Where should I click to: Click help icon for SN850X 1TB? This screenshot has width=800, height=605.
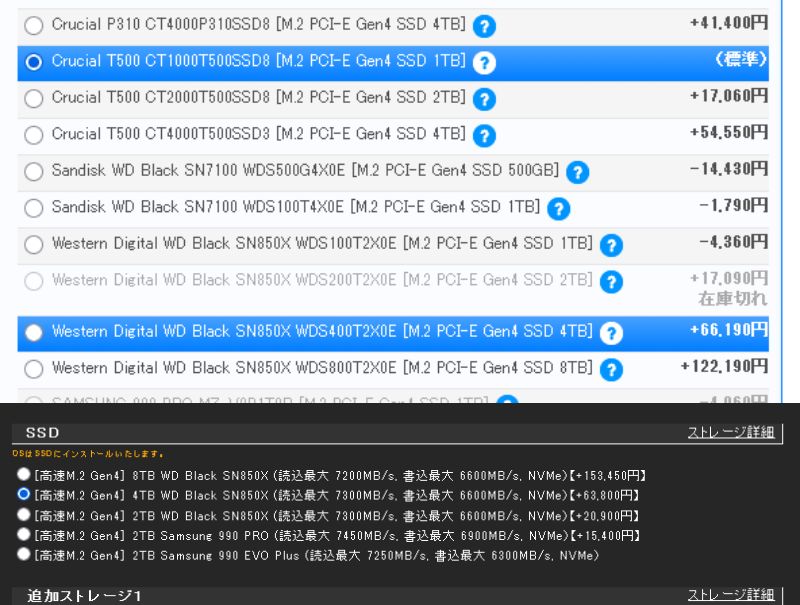tap(611, 245)
